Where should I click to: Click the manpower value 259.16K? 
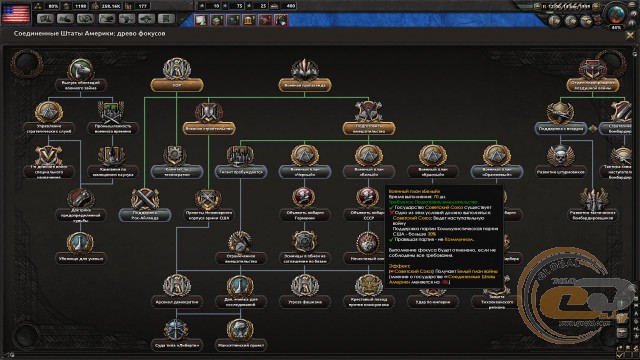(x=110, y=6)
